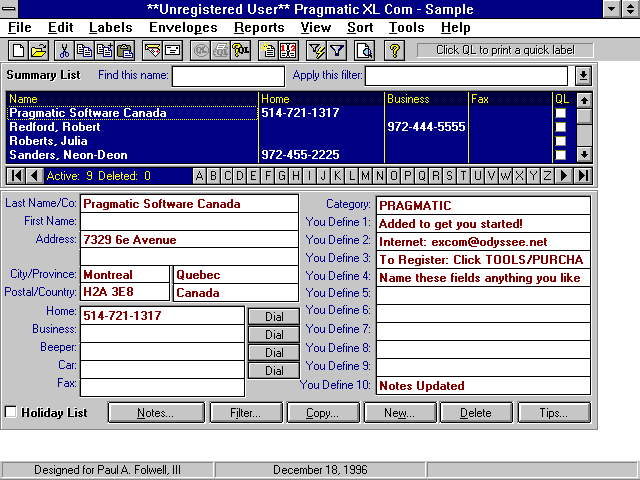Expand the Apply this filter dropdown arrow

584,76
